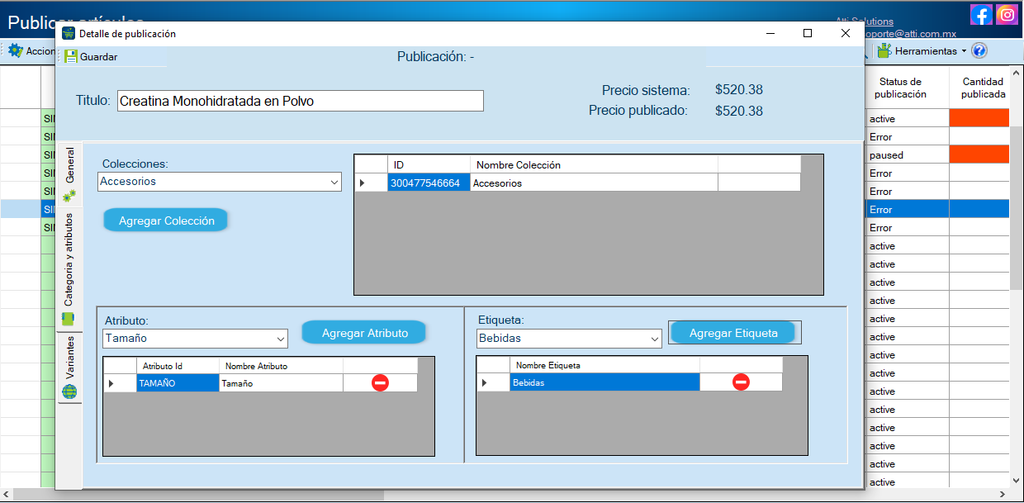Select the Bebidas label row cell
The image size is (1024, 503).
click(x=605, y=383)
